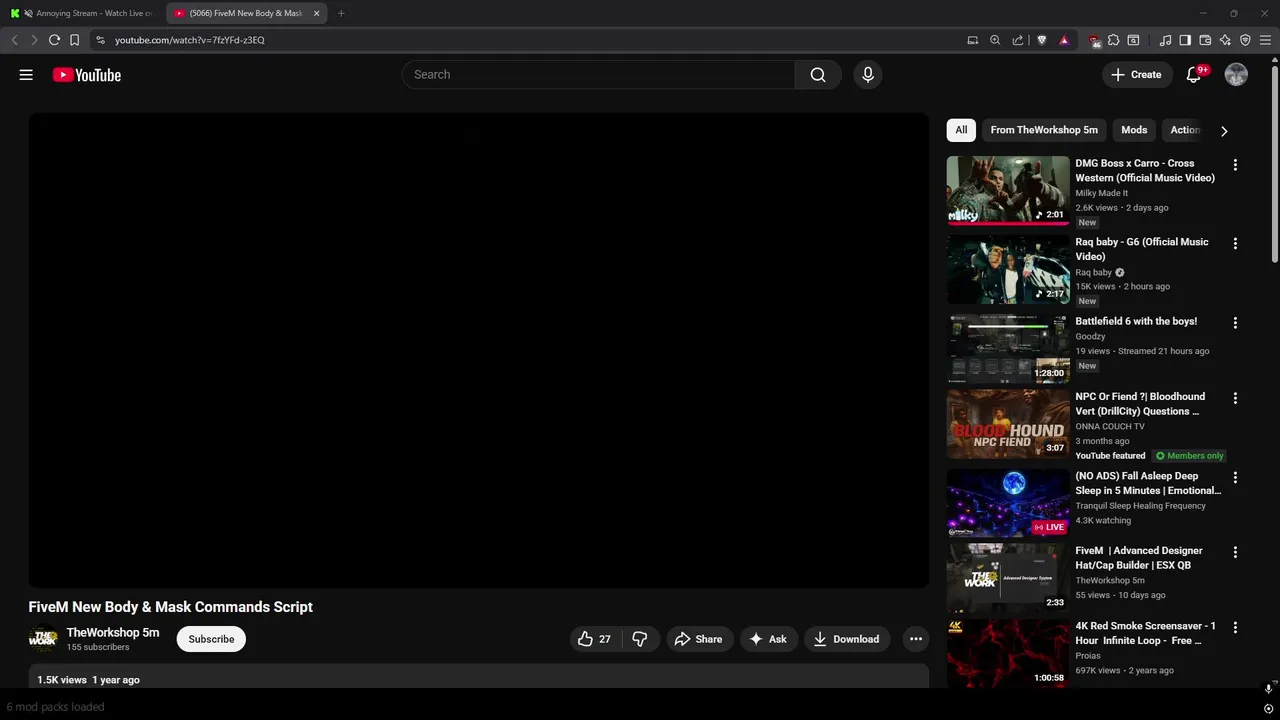The height and width of the screenshot is (720, 1280).
Task: Click the Brave Shields lion icon
Action: pyautogui.click(x=1041, y=40)
